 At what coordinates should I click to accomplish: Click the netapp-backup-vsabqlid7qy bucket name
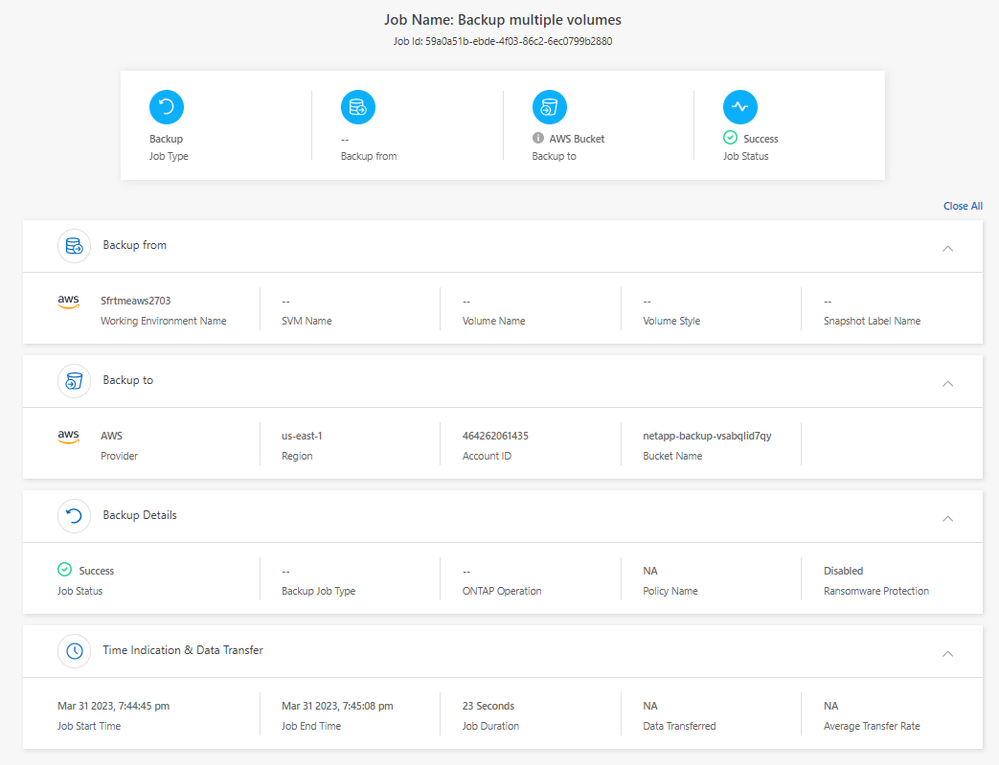coord(706,436)
